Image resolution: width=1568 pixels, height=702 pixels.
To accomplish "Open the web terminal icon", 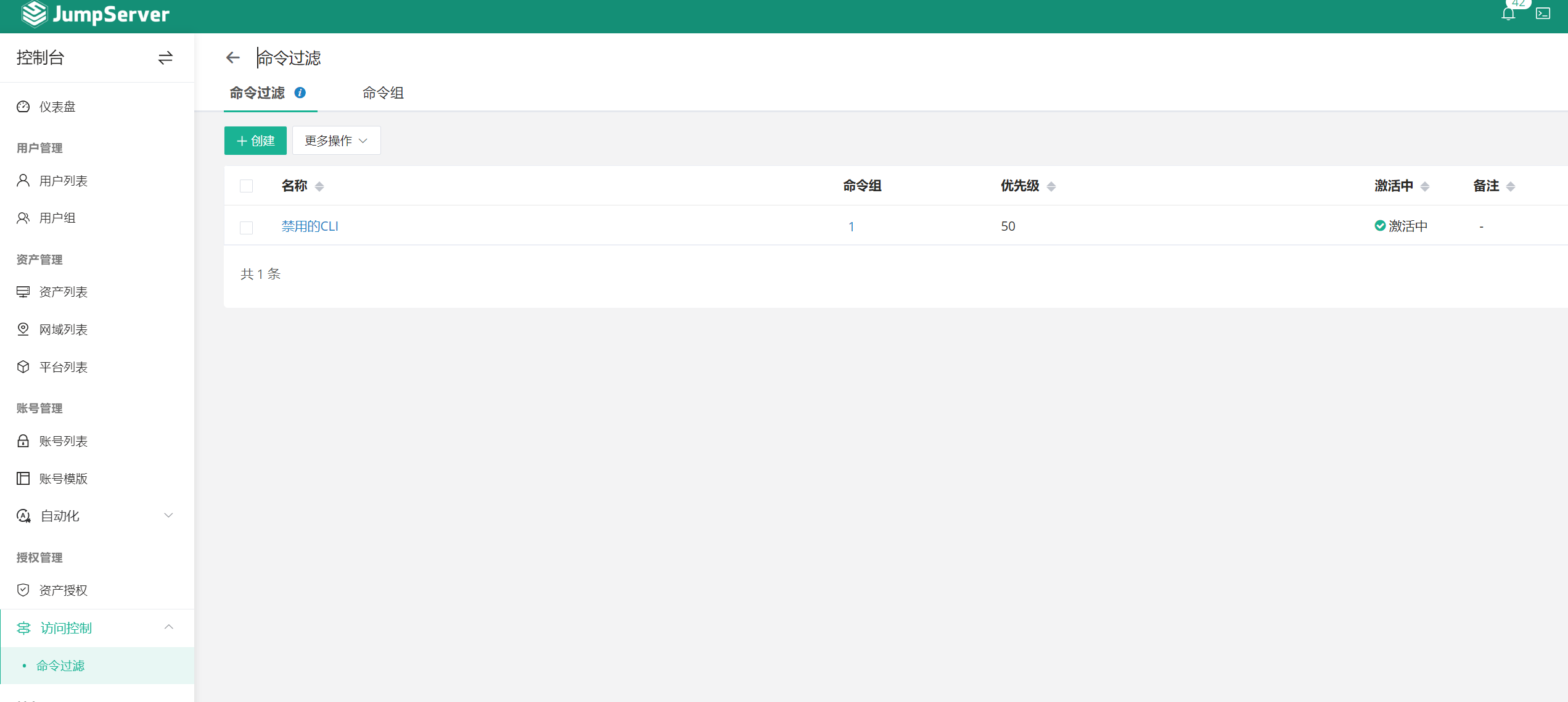I will coord(1543,14).
